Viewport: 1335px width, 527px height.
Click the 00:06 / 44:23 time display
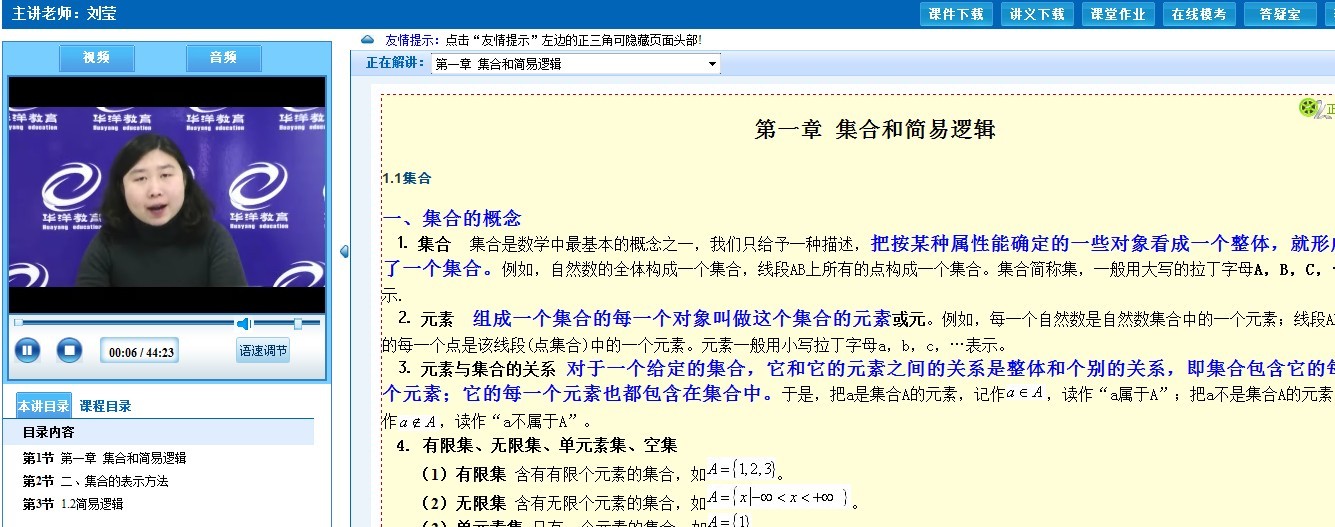coord(141,352)
